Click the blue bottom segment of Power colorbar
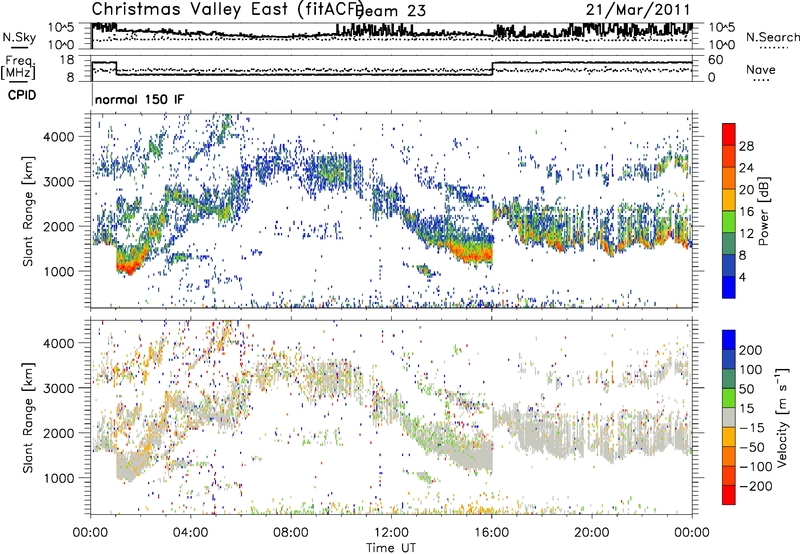 click(729, 287)
